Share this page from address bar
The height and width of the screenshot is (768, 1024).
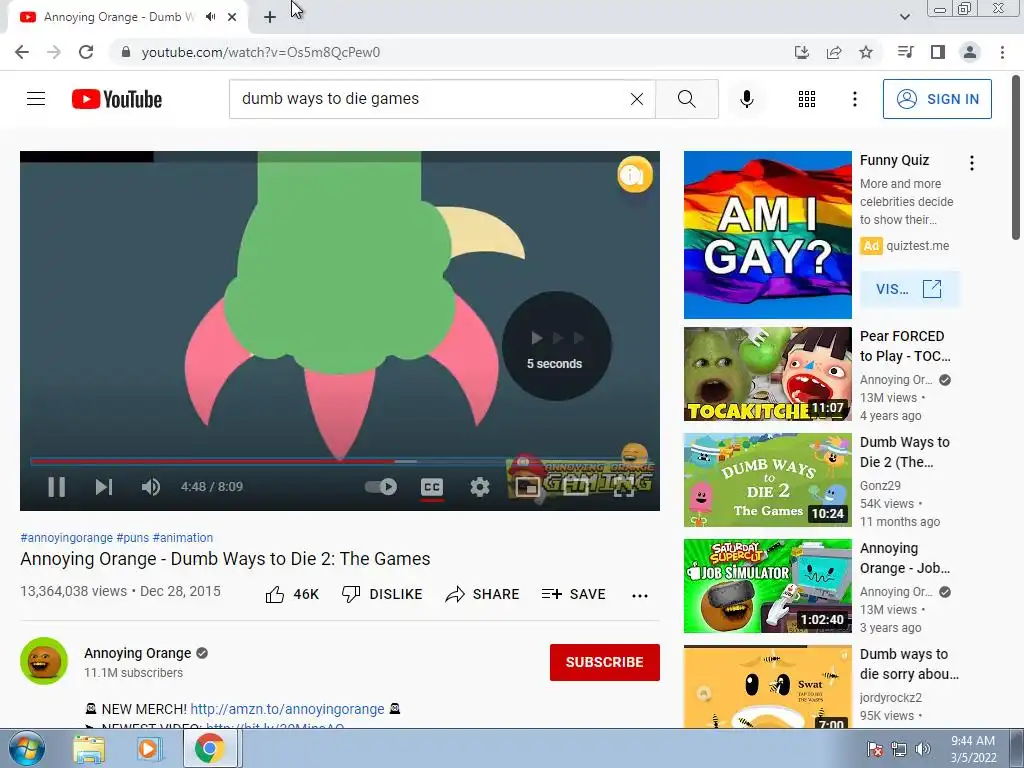pyautogui.click(x=834, y=52)
